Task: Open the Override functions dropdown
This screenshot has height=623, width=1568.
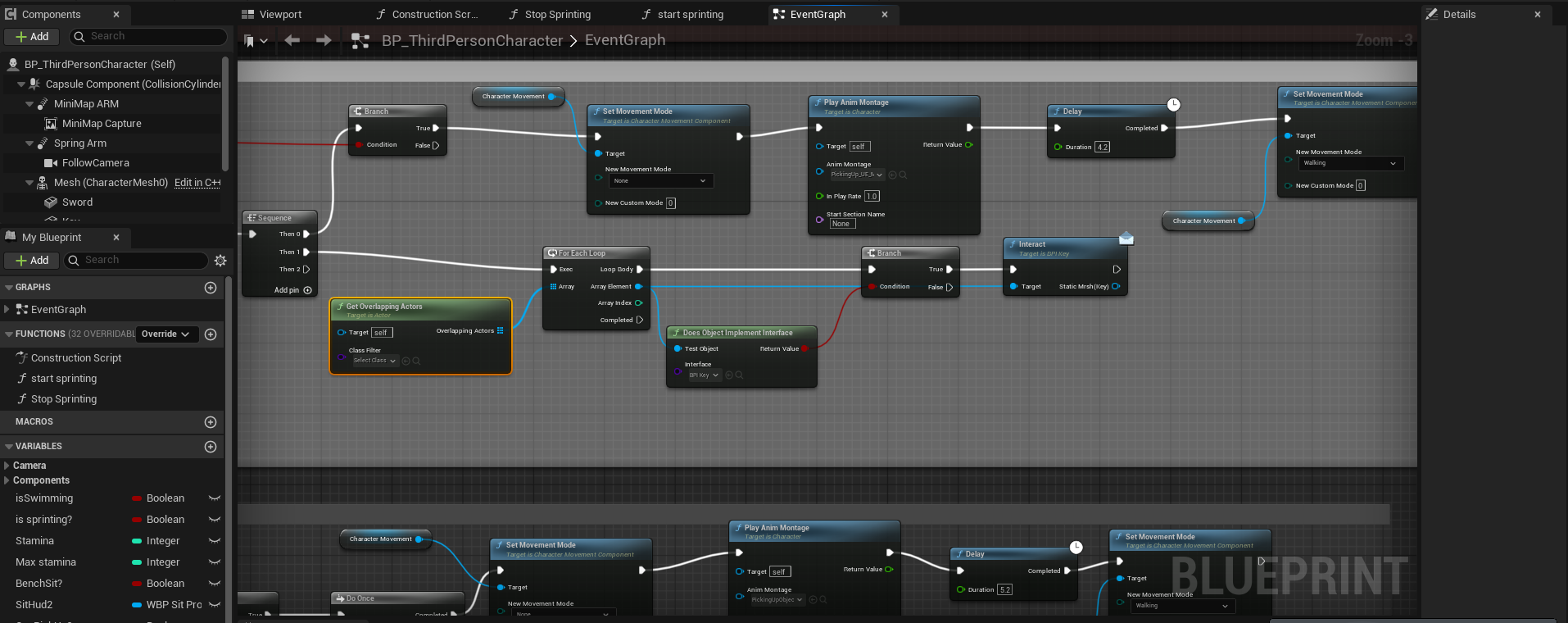Action: tap(166, 334)
